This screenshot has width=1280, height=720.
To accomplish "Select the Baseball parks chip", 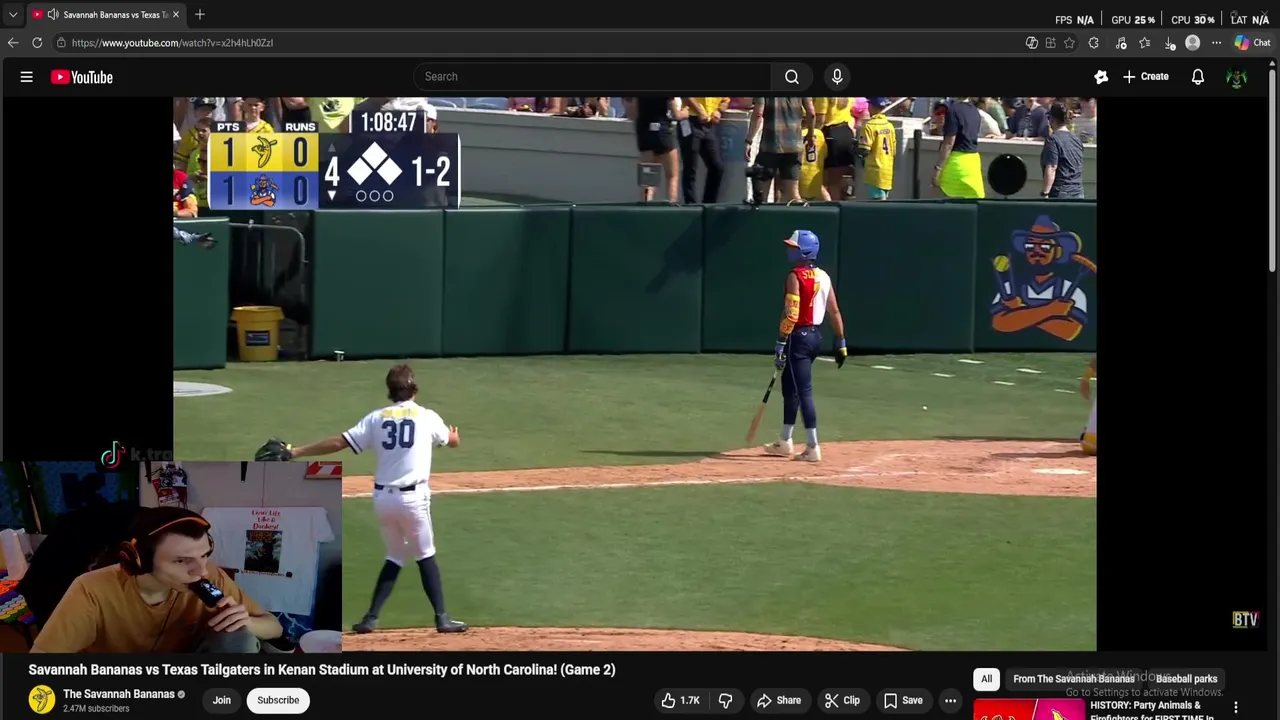I will tap(1186, 679).
